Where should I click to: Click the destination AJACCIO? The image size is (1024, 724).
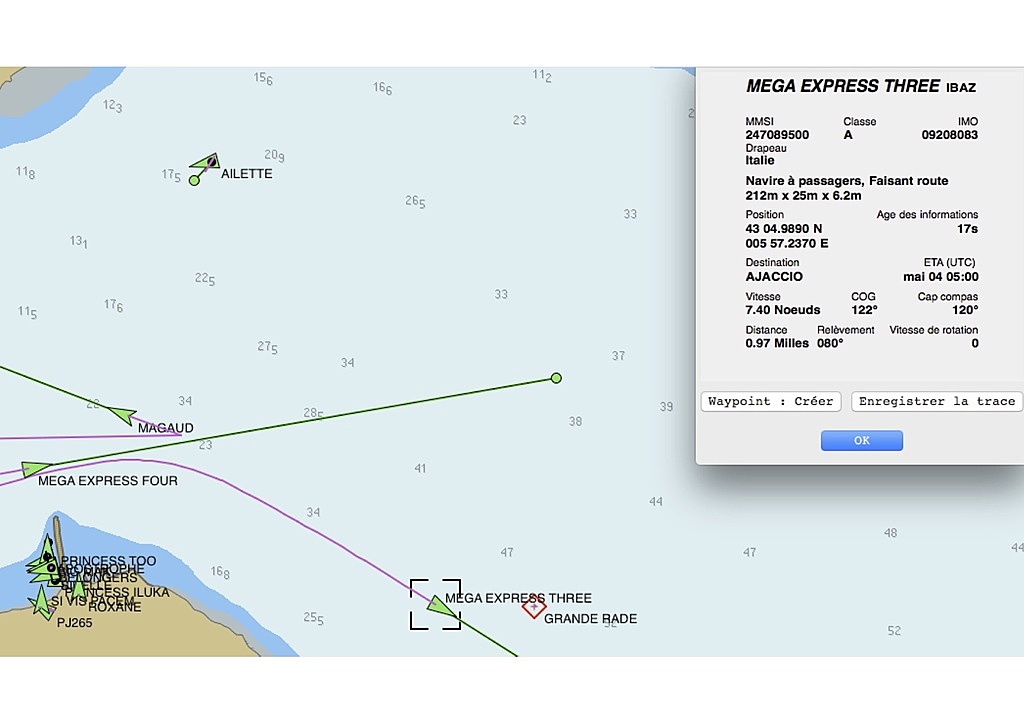[774, 277]
